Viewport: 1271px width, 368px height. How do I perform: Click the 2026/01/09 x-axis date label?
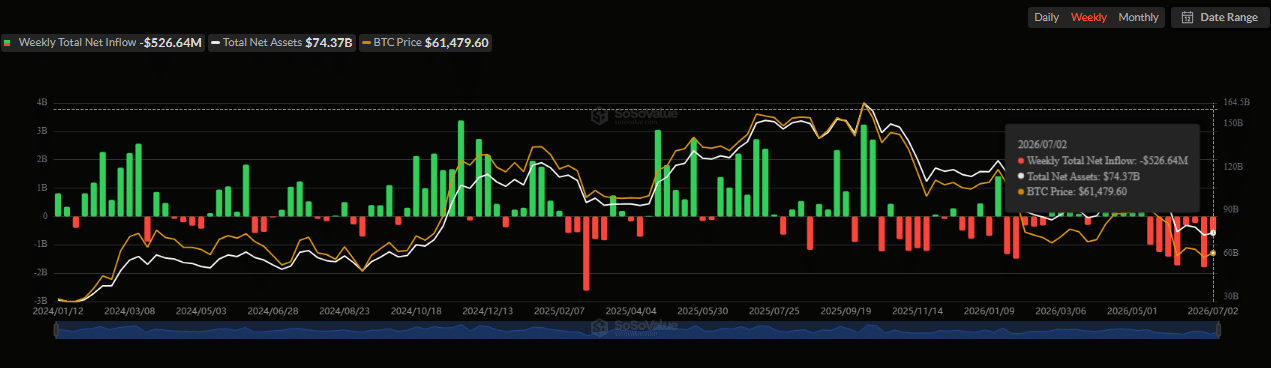point(989,311)
